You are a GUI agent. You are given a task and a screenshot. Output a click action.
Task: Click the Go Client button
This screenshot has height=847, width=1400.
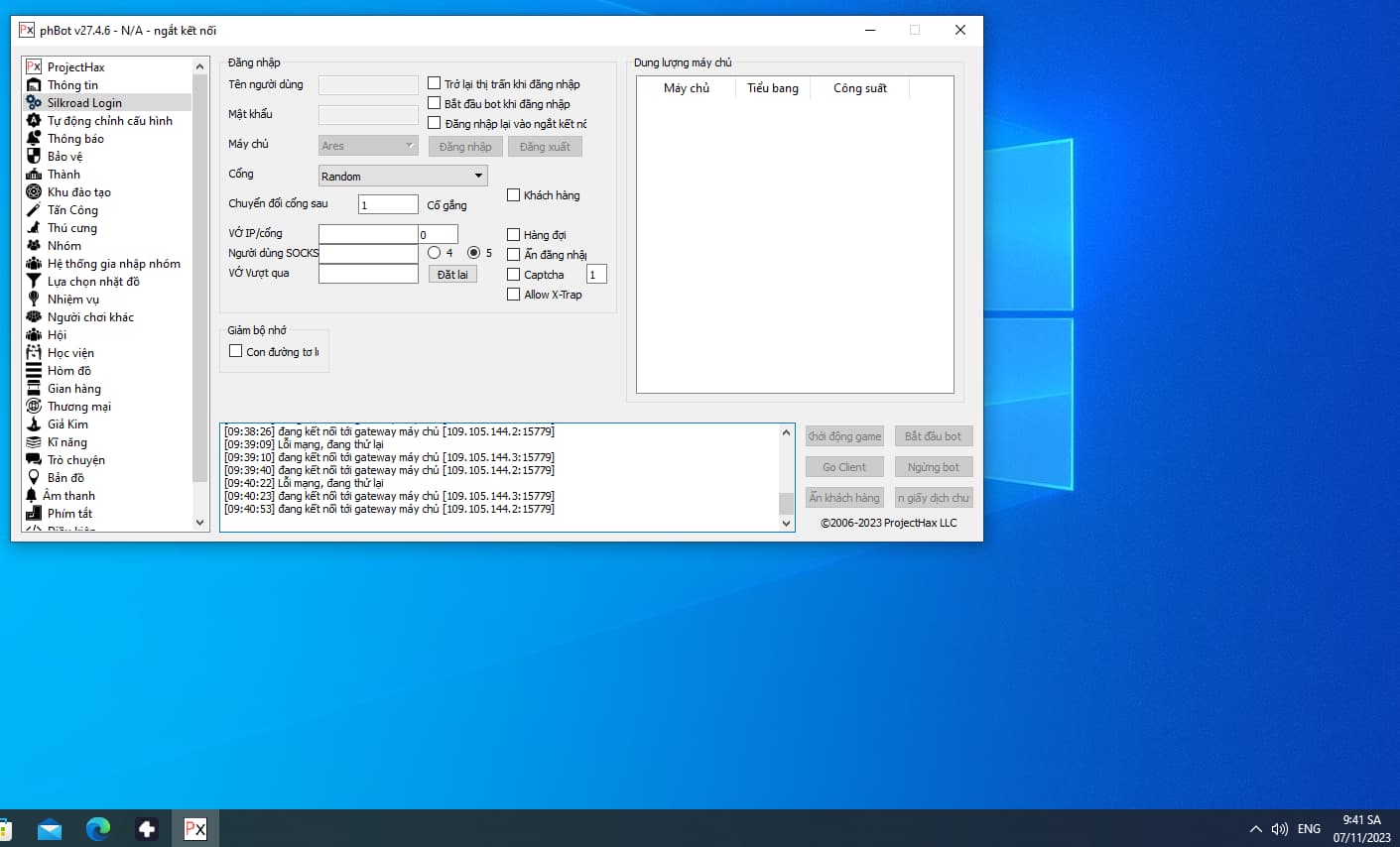pyautogui.click(x=843, y=467)
